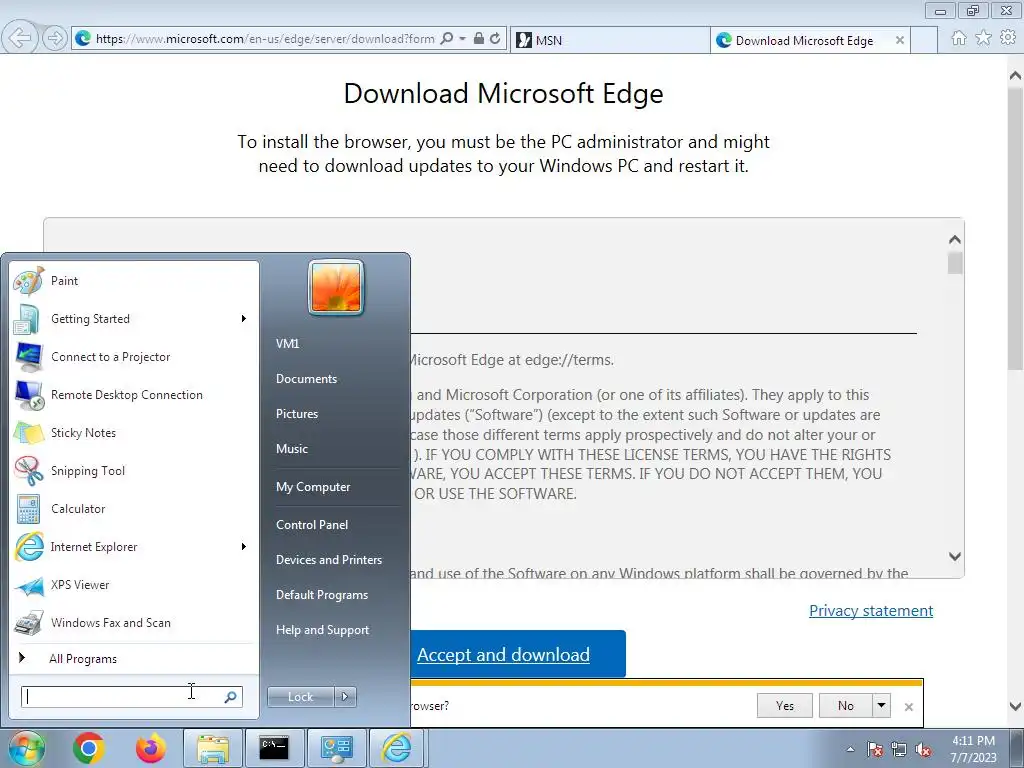Click the user account picture

[336, 287]
